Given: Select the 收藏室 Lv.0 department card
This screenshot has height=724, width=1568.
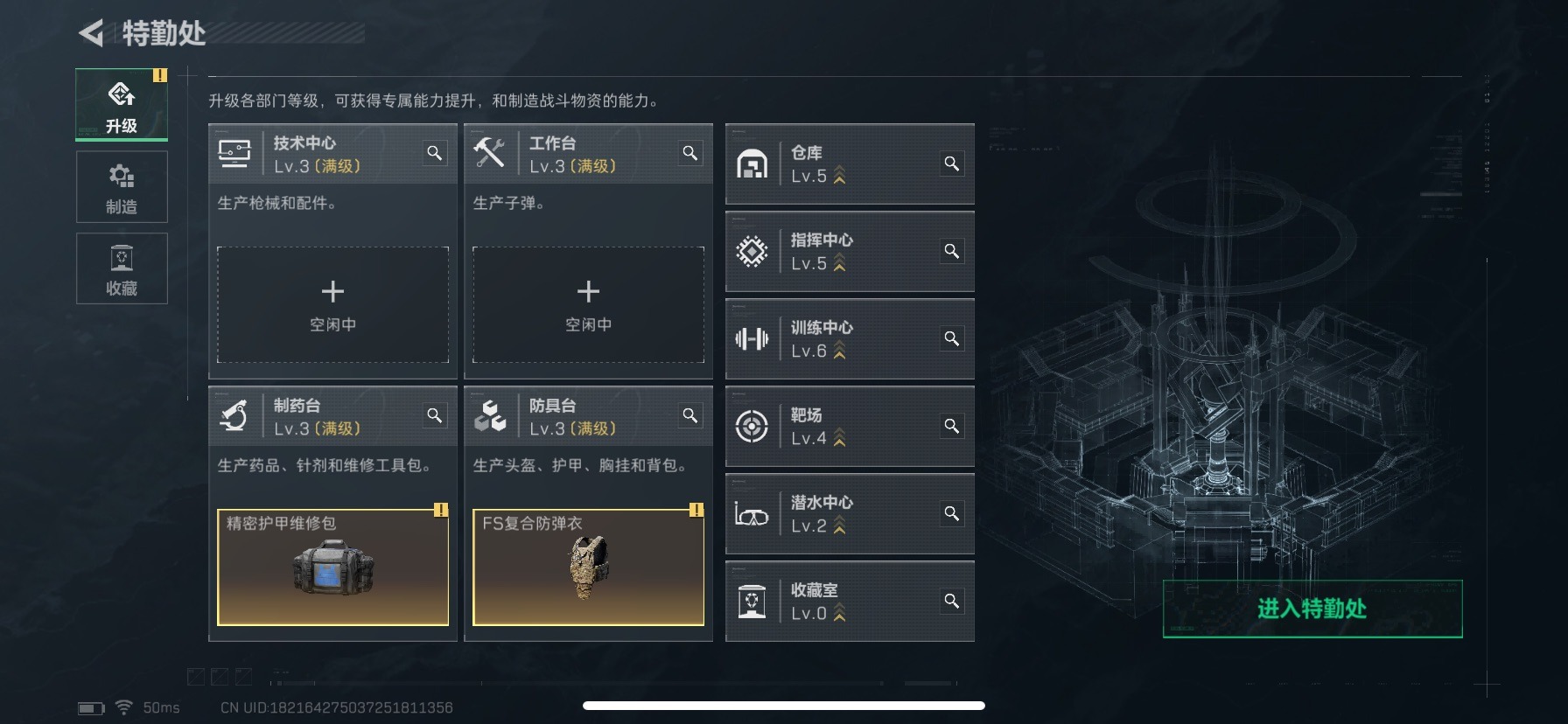Looking at the screenshot, I should pyautogui.click(x=850, y=602).
